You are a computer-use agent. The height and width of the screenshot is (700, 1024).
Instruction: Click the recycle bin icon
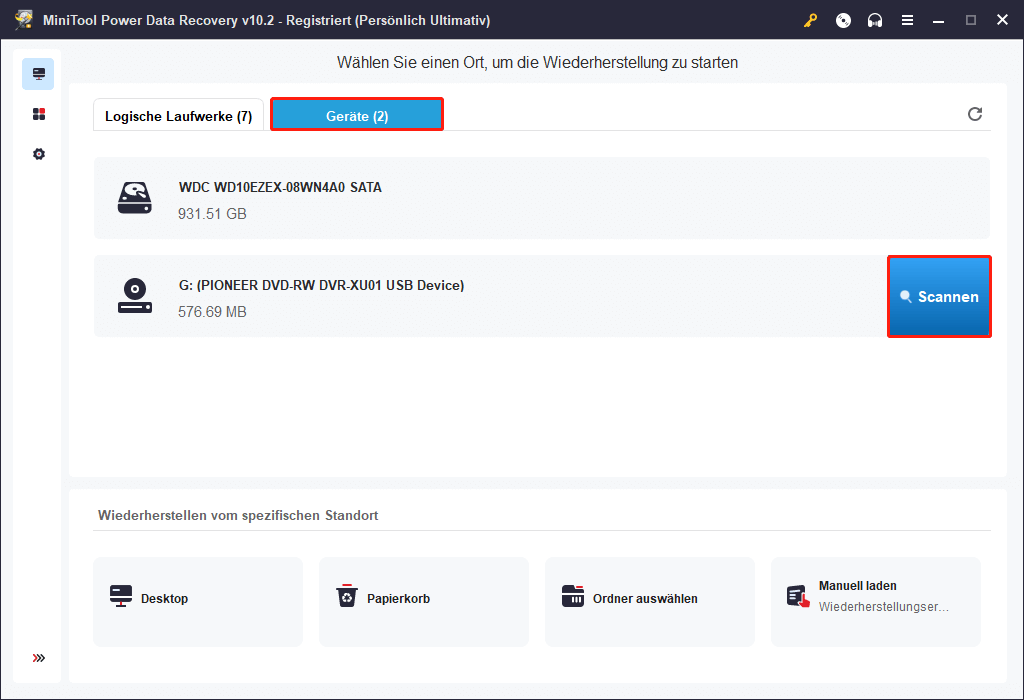click(x=347, y=596)
